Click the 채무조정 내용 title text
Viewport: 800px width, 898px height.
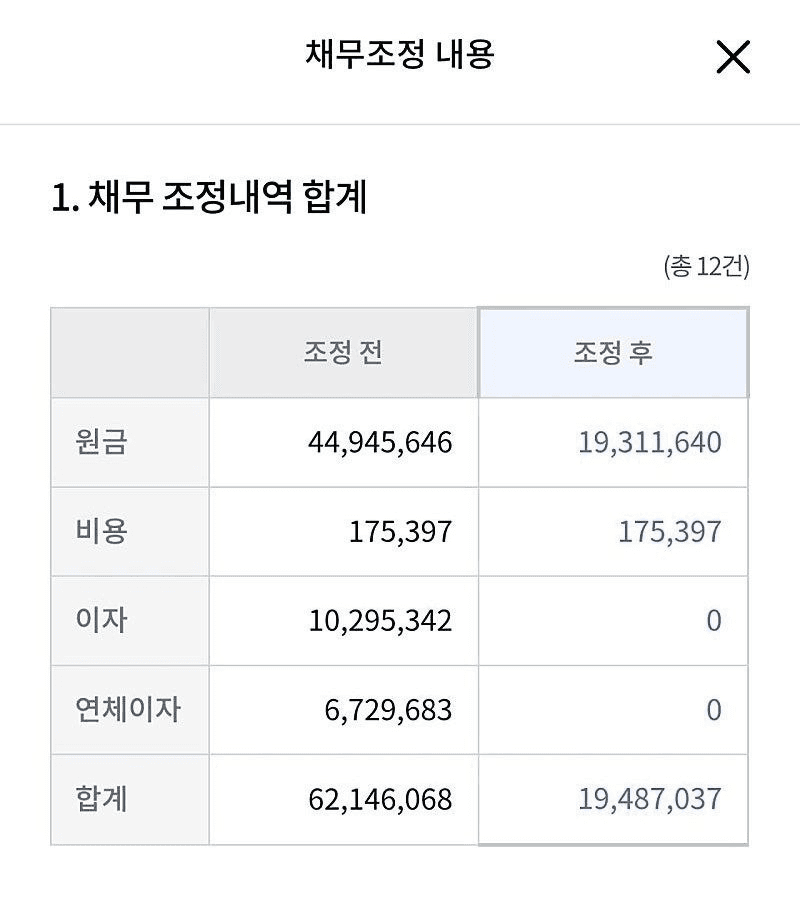pyautogui.click(x=399, y=54)
